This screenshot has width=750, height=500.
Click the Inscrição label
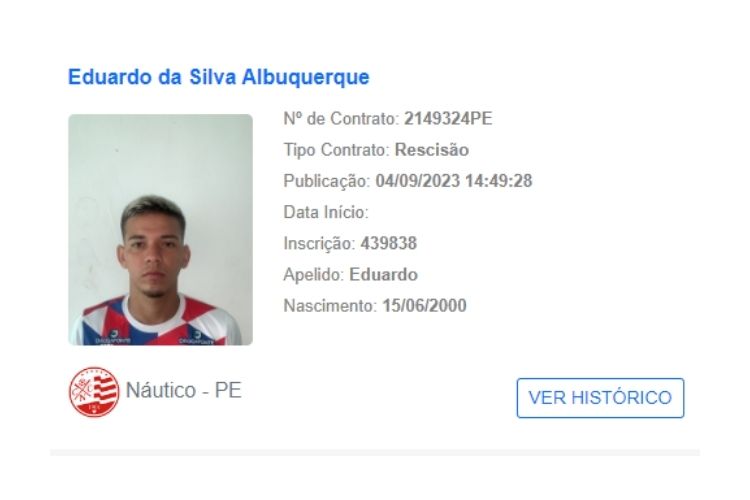(319, 243)
